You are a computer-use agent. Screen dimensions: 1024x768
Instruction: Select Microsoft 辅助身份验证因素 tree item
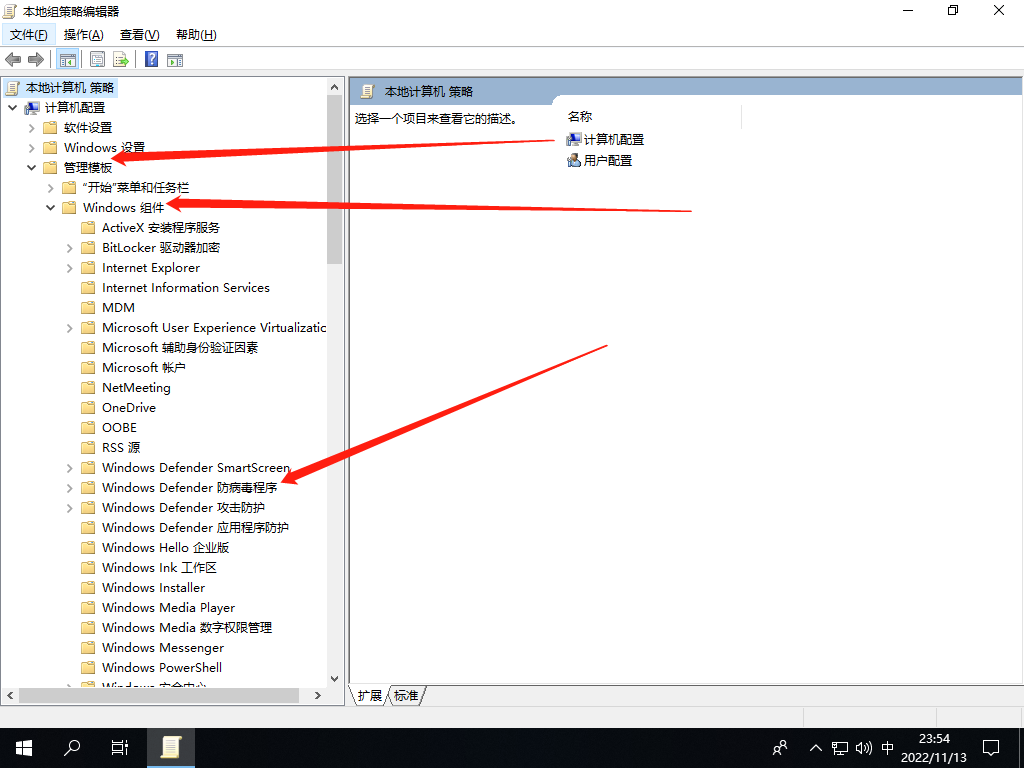pyautogui.click(x=180, y=347)
